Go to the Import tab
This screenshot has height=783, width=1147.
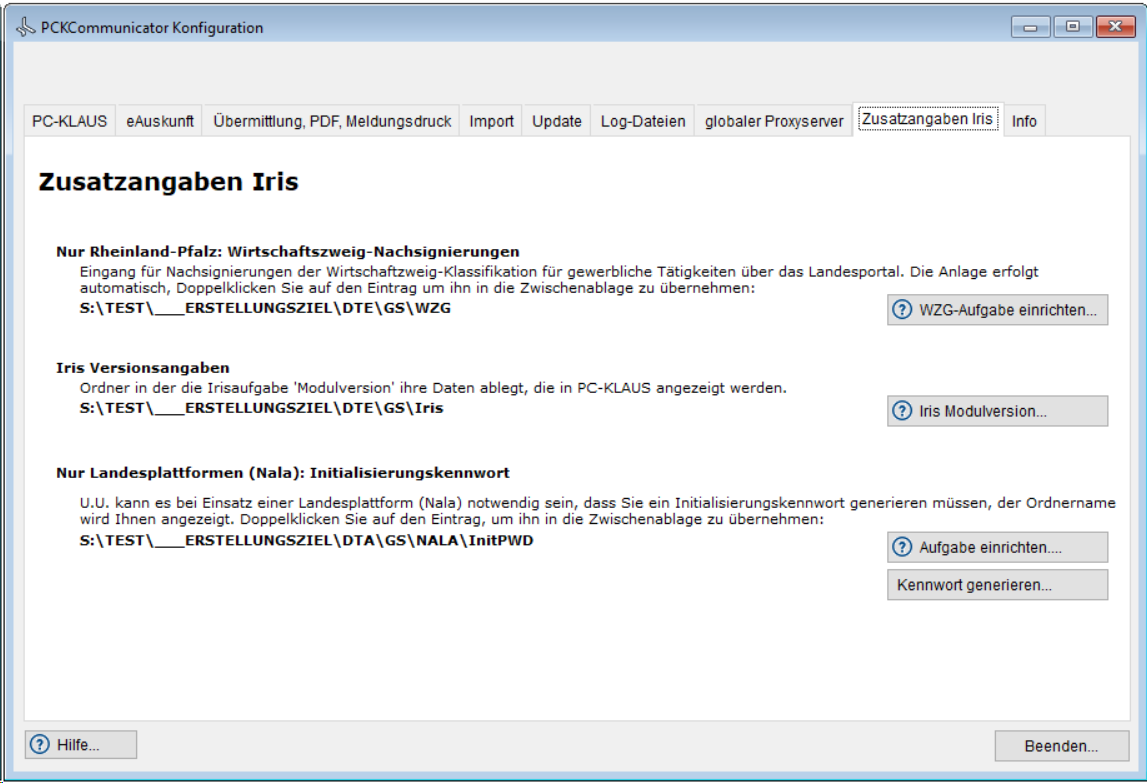tap(491, 121)
